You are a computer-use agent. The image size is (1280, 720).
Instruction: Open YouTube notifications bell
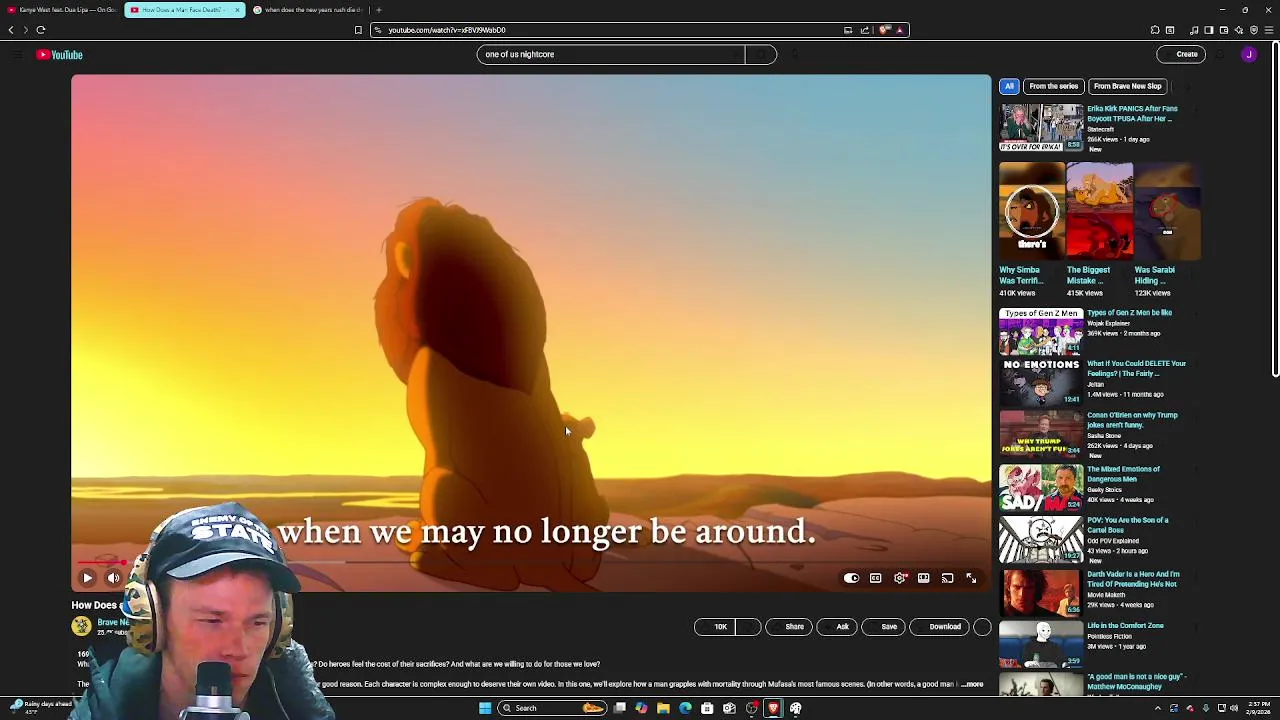point(1222,55)
